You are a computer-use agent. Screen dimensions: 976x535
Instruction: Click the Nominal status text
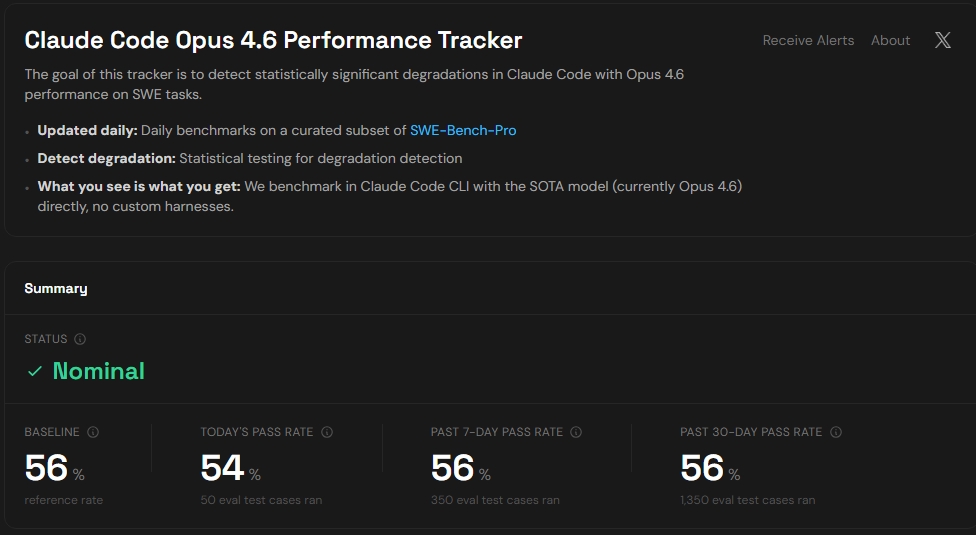click(98, 371)
